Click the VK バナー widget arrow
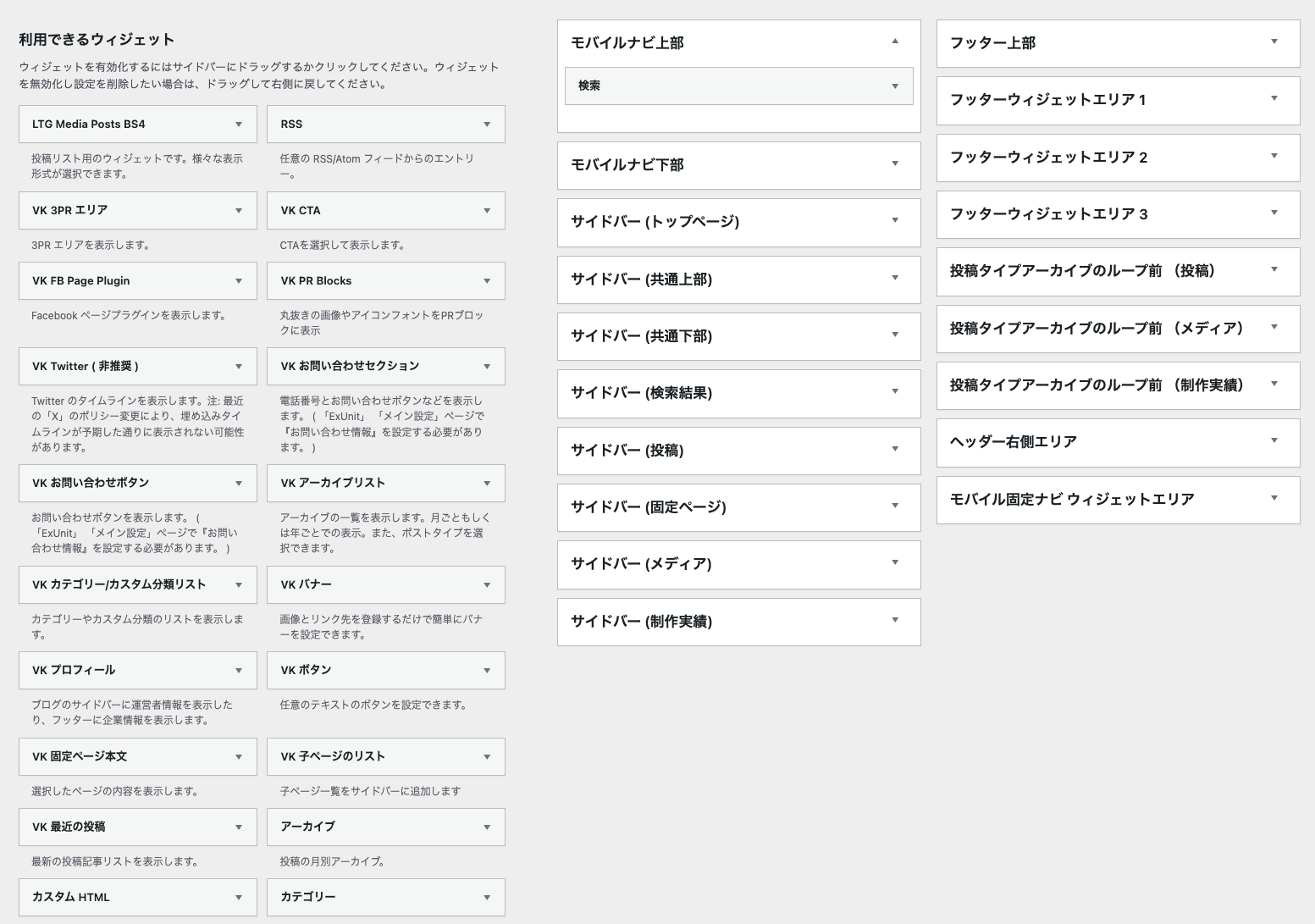Viewport: 1315px width, 924px height. pyautogui.click(x=487, y=585)
